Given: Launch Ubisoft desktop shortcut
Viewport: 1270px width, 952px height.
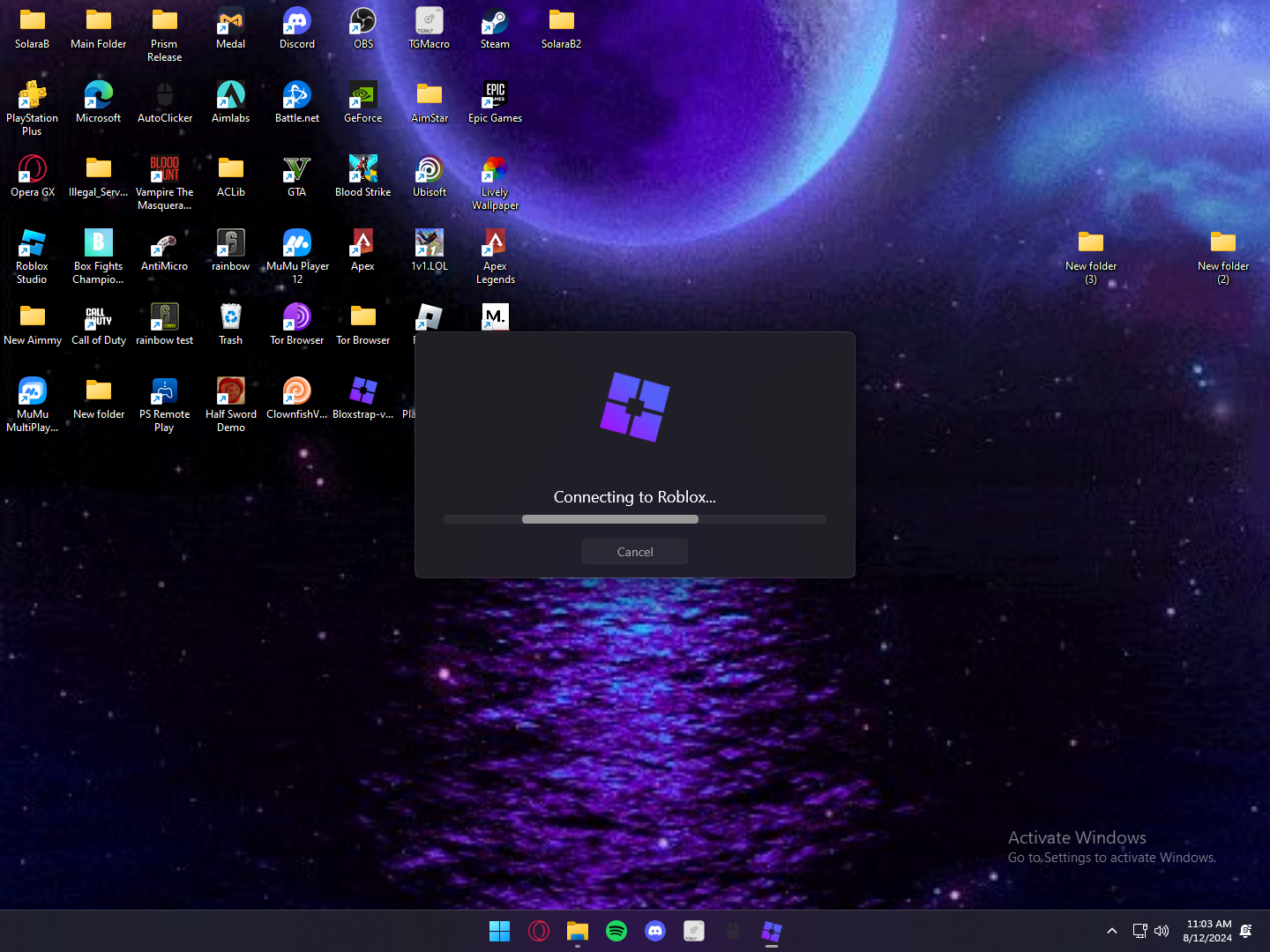Looking at the screenshot, I should pos(430,176).
